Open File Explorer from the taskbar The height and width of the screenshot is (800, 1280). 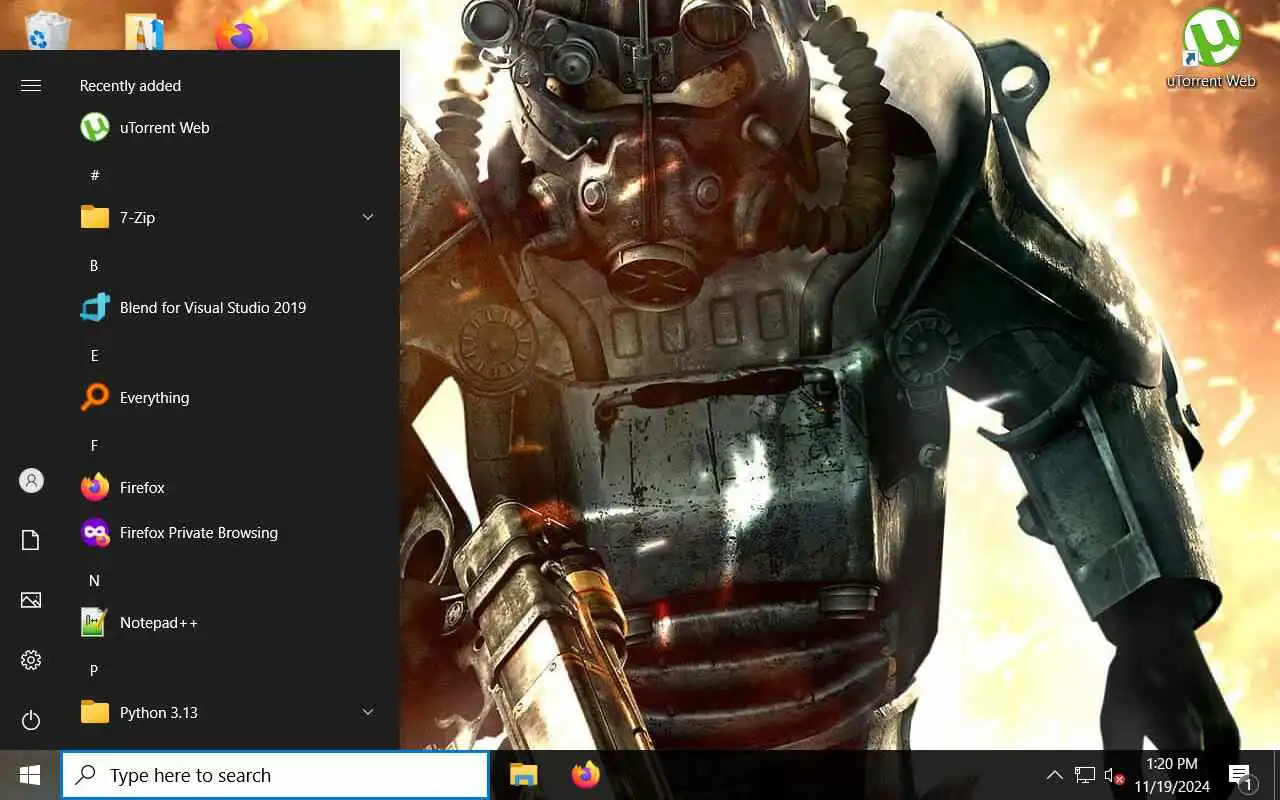pos(524,775)
